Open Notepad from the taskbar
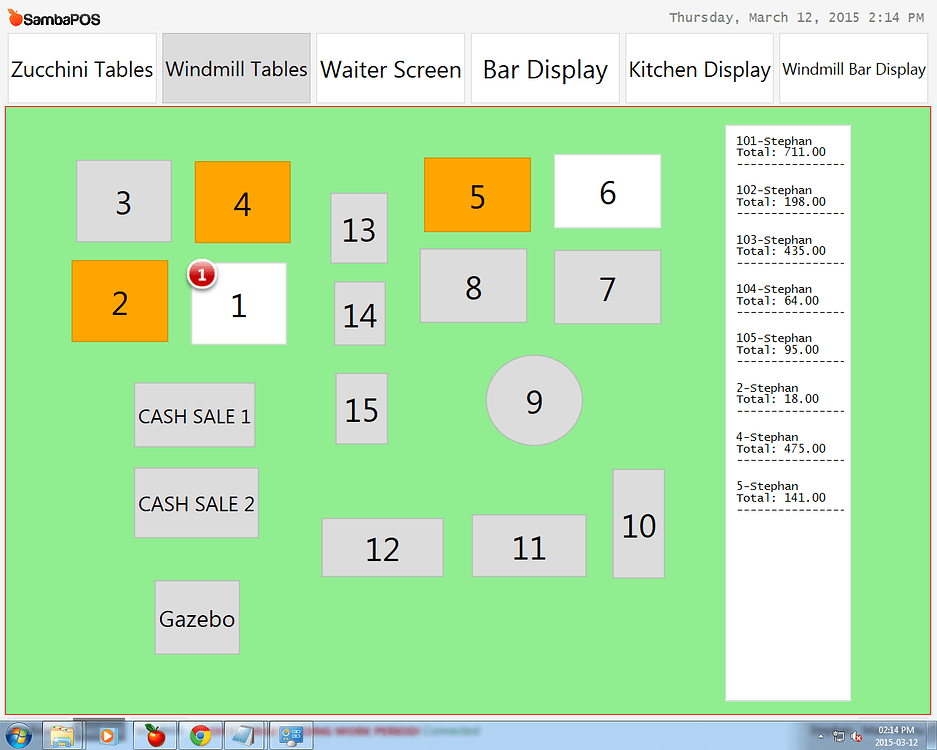 click(245, 734)
